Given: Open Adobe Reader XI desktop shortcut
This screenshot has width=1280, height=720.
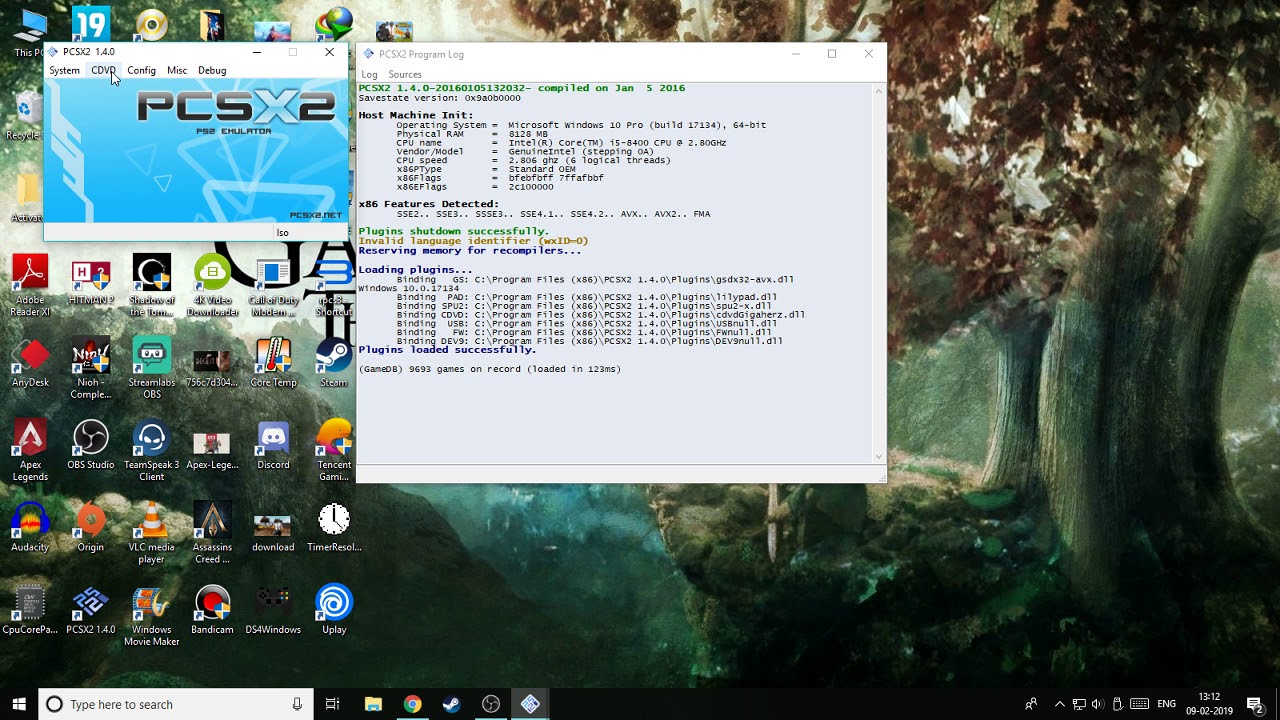Looking at the screenshot, I should click(x=30, y=286).
